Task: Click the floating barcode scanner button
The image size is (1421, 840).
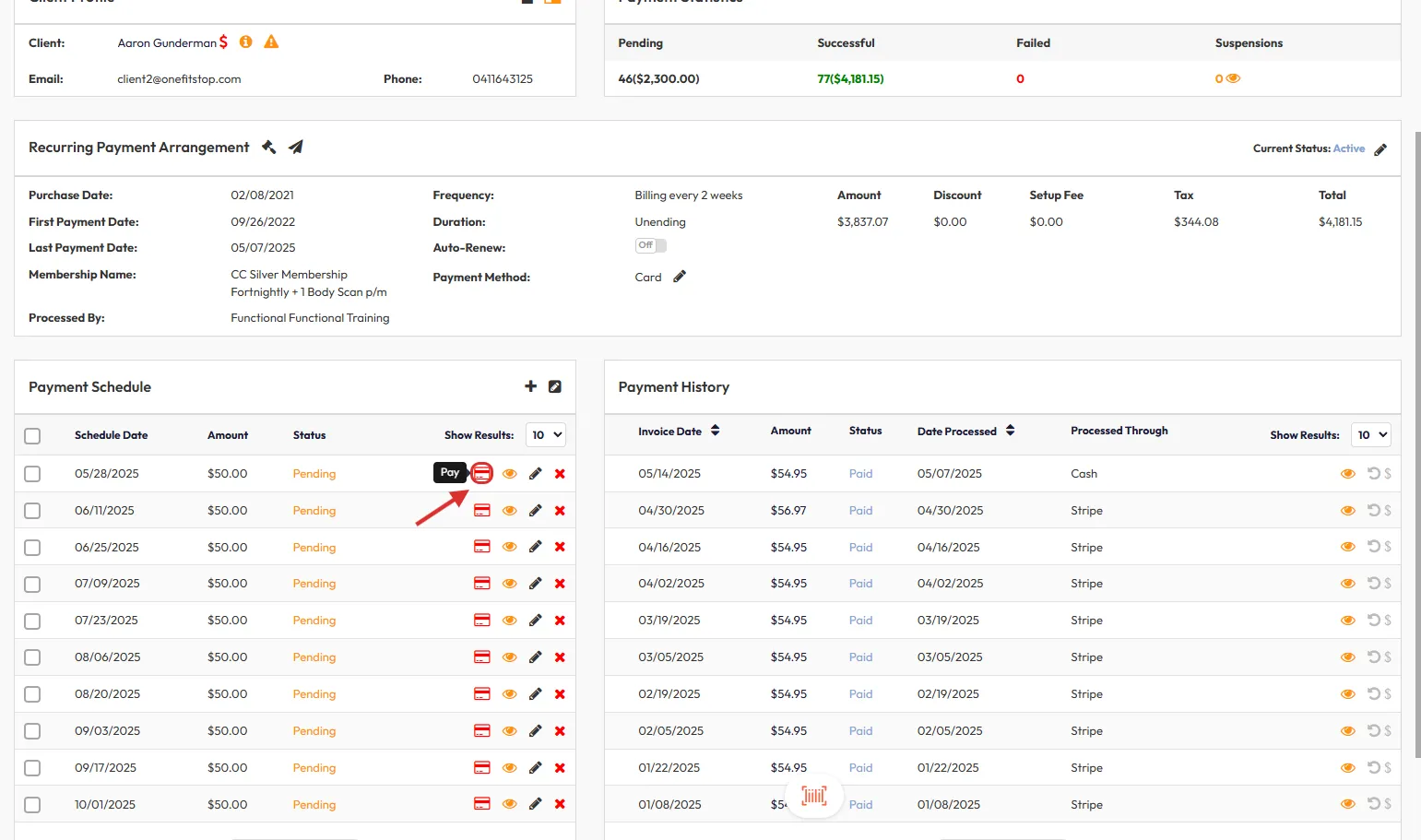Action: (x=814, y=796)
